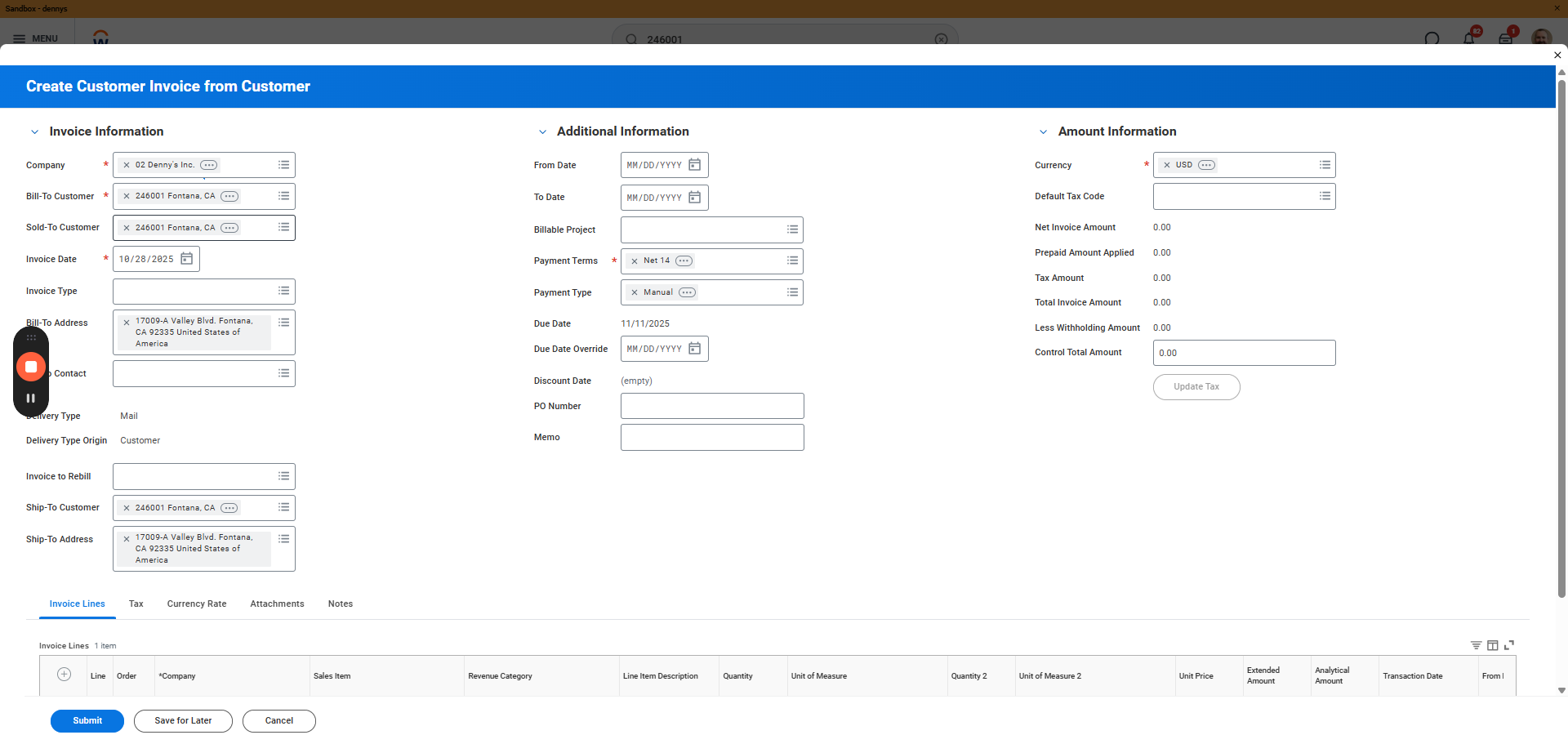Open the Invoice Type prompt list
This screenshot has height=744, width=1568.
click(x=283, y=291)
